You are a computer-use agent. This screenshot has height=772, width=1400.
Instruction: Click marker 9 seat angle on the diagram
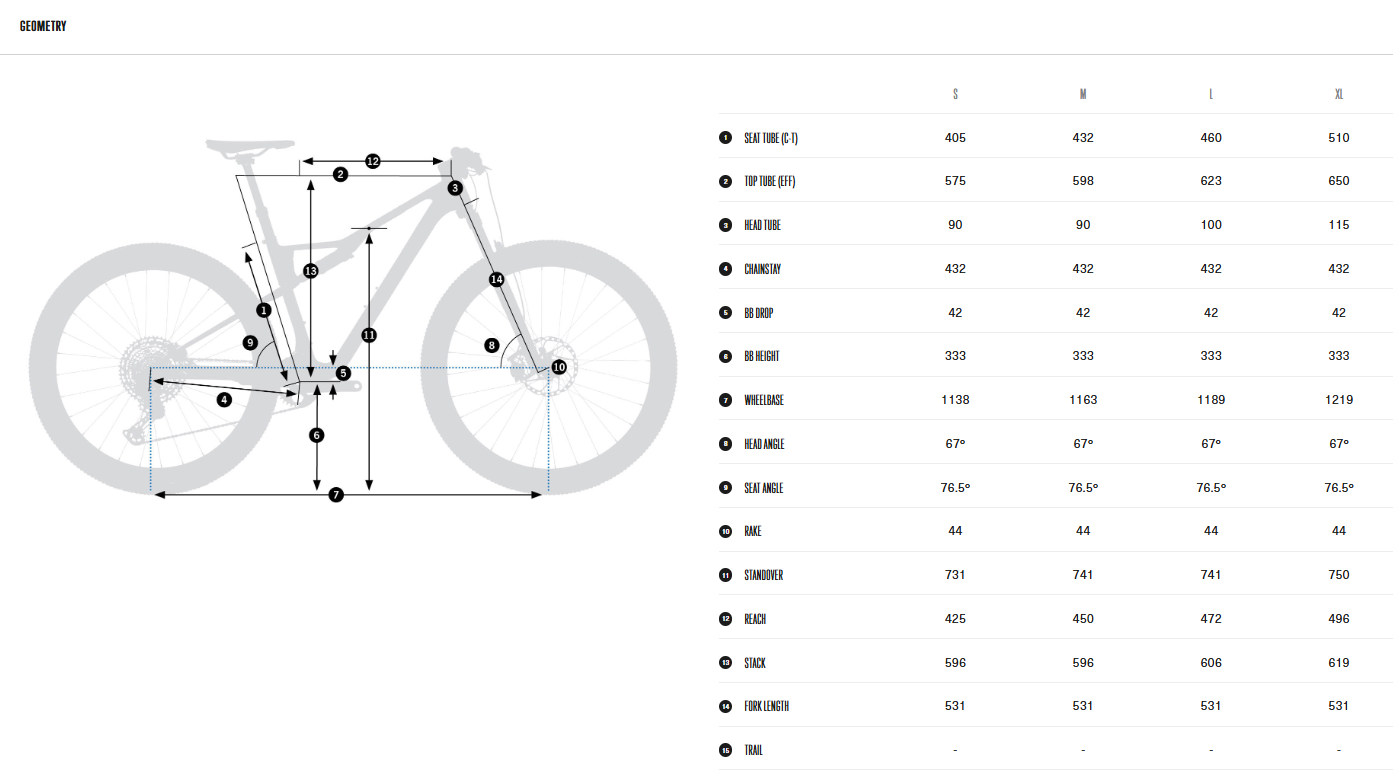pos(250,343)
